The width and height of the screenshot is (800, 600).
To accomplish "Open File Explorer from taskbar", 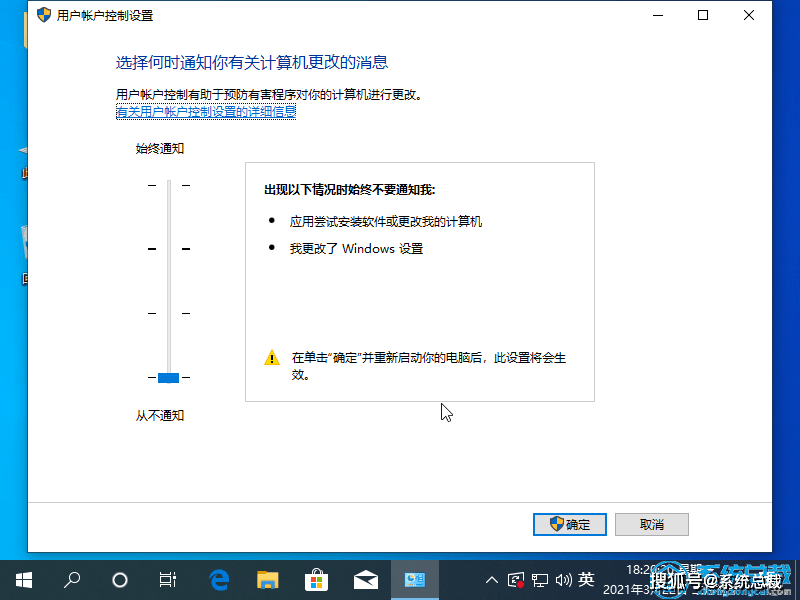I will pos(268,580).
